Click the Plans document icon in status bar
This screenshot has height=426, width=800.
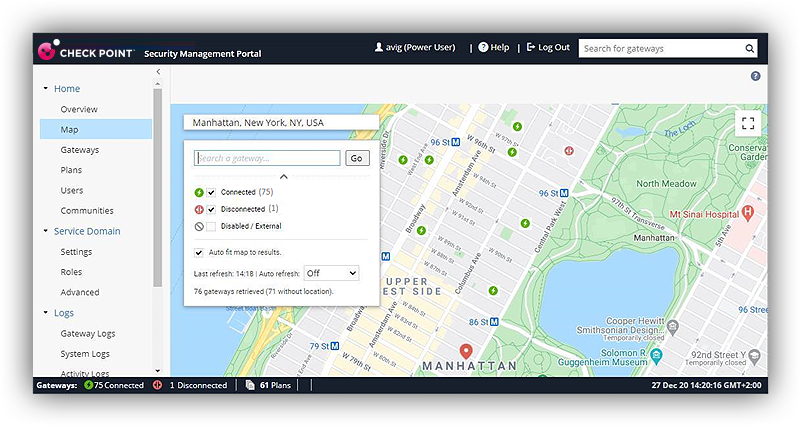(x=250, y=385)
